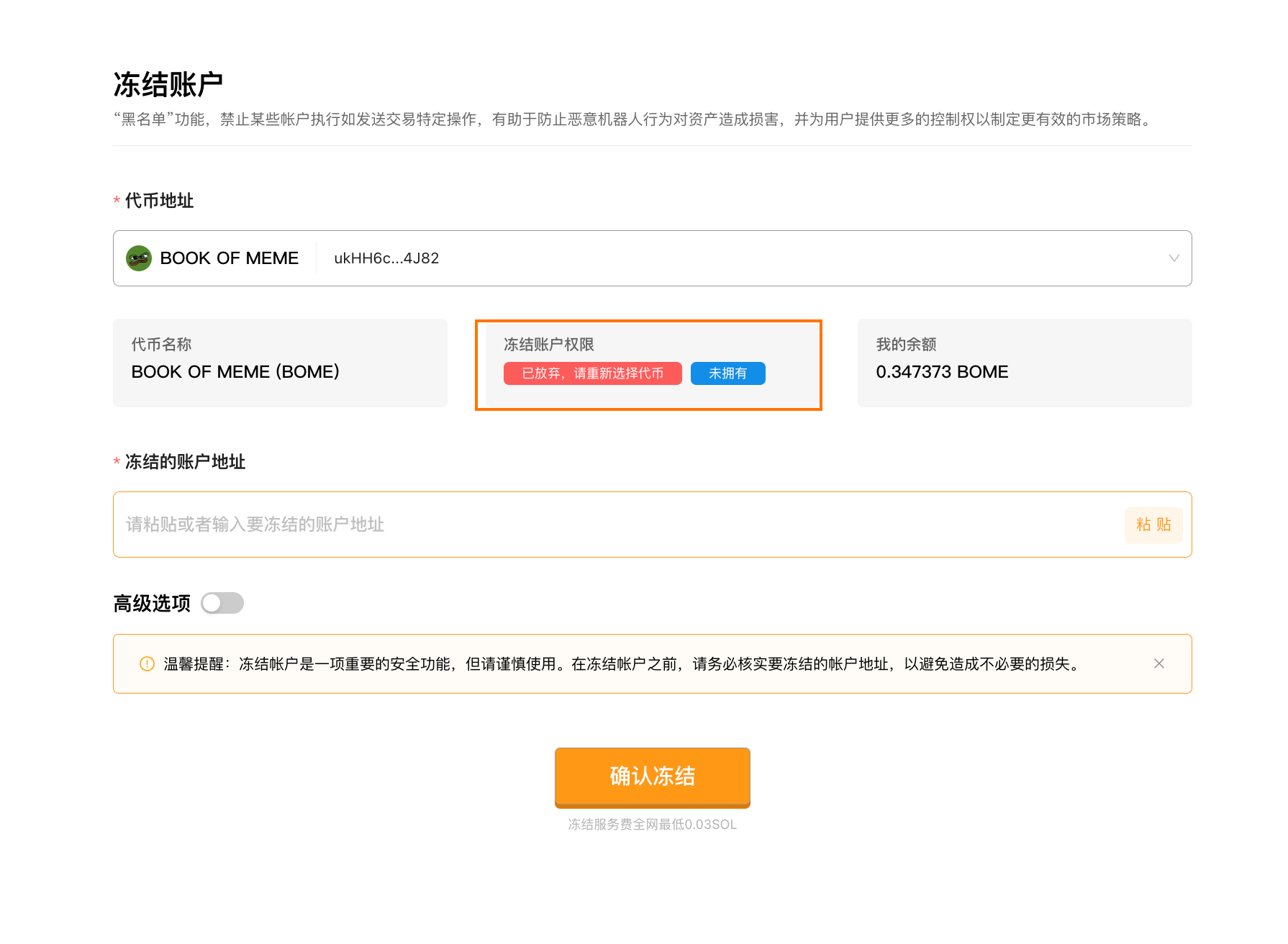Viewport: 1288px width, 944px height.
Task: Click the 冻结服务费全网最低0.03SOL fee note
Action: point(652,825)
